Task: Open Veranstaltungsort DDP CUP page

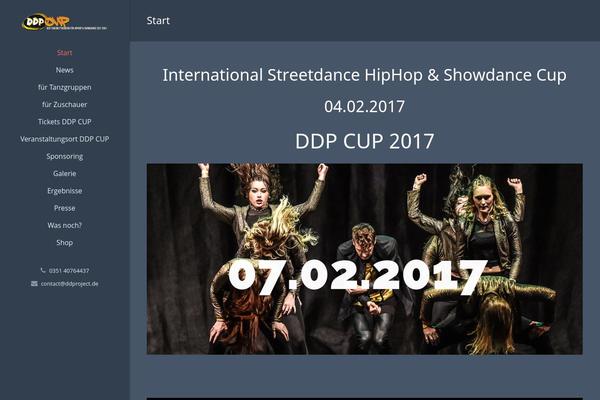Action: coord(64,139)
